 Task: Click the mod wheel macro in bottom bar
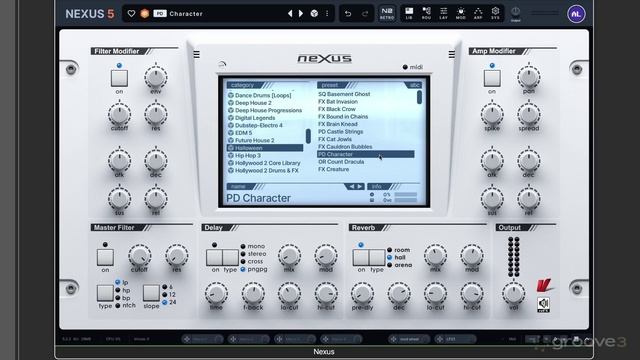[409, 339]
